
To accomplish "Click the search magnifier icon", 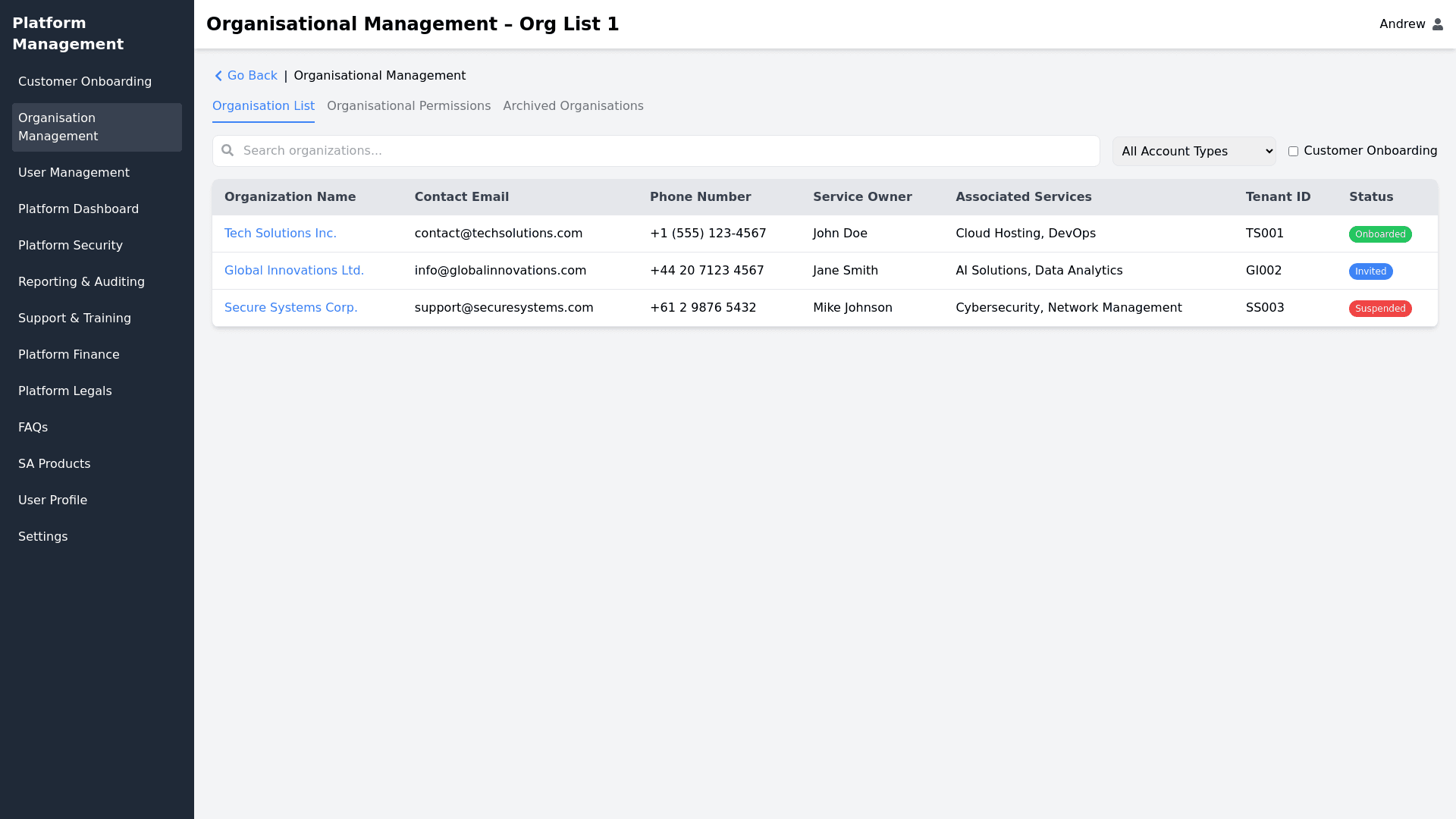I will point(227,151).
